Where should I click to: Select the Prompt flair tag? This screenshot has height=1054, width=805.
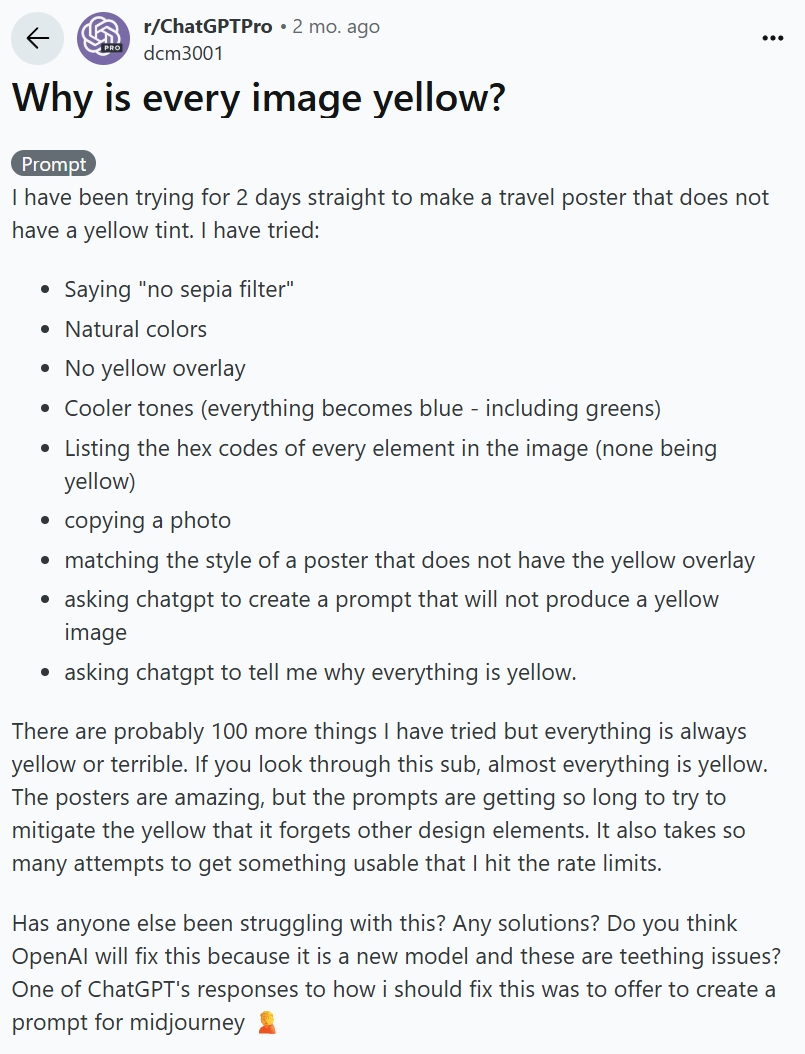pos(54,164)
